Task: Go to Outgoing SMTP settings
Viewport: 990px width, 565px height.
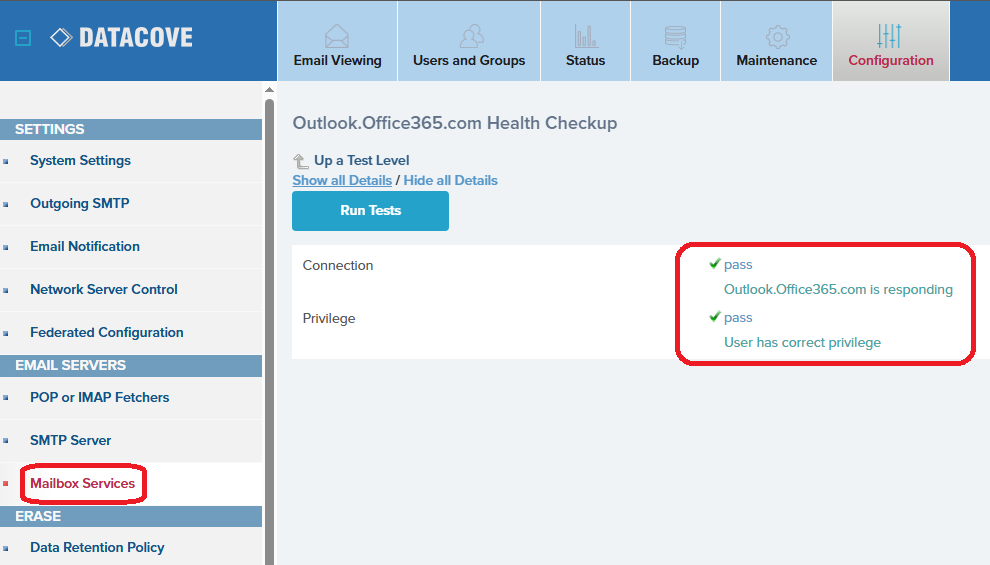Action: (79, 203)
